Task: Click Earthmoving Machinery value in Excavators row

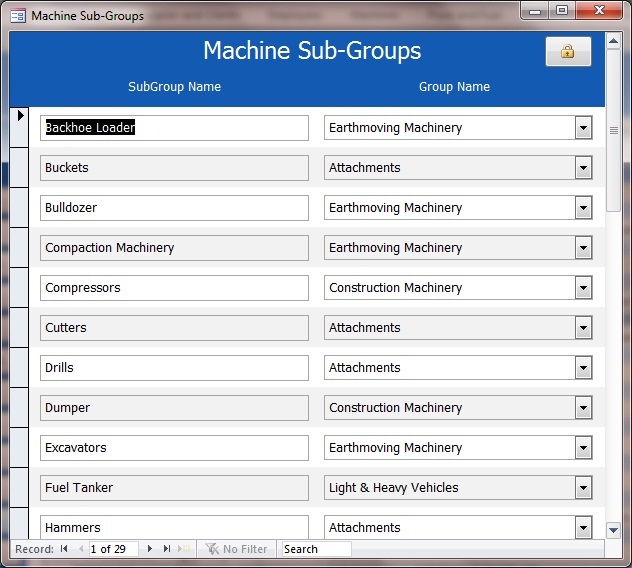Action: coord(395,447)
